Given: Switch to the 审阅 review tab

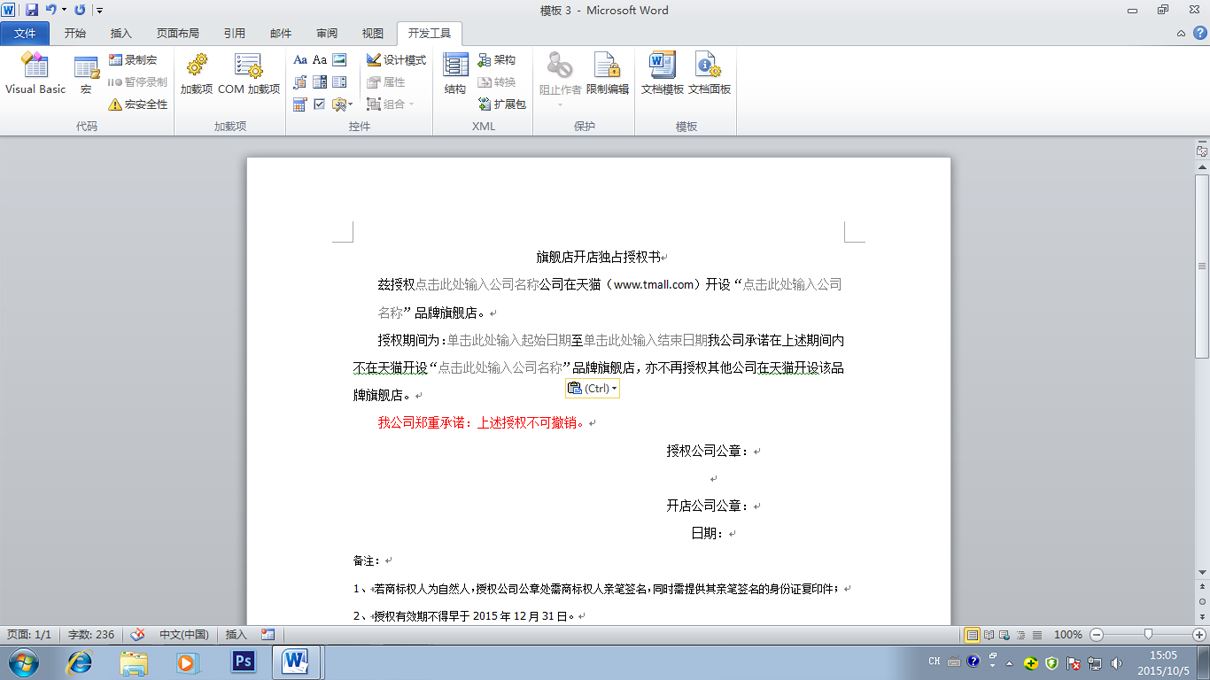Looking at the screenshot, I should (327, 33).
